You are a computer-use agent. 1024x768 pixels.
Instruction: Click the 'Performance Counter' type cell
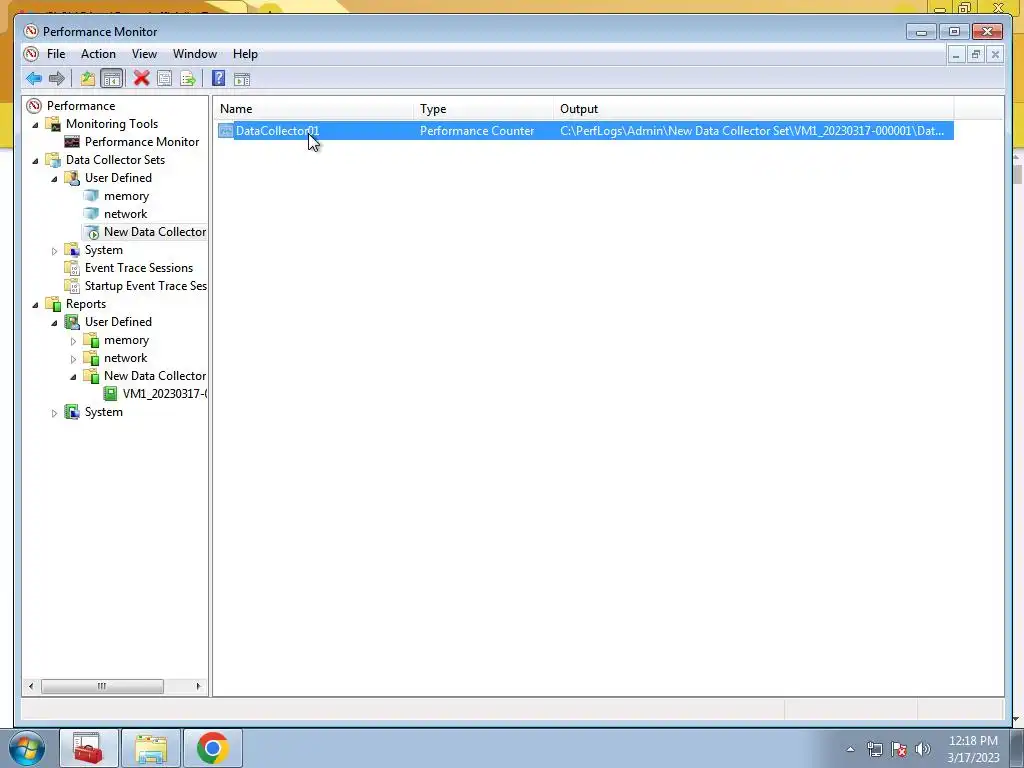click(x=477, y=131)
